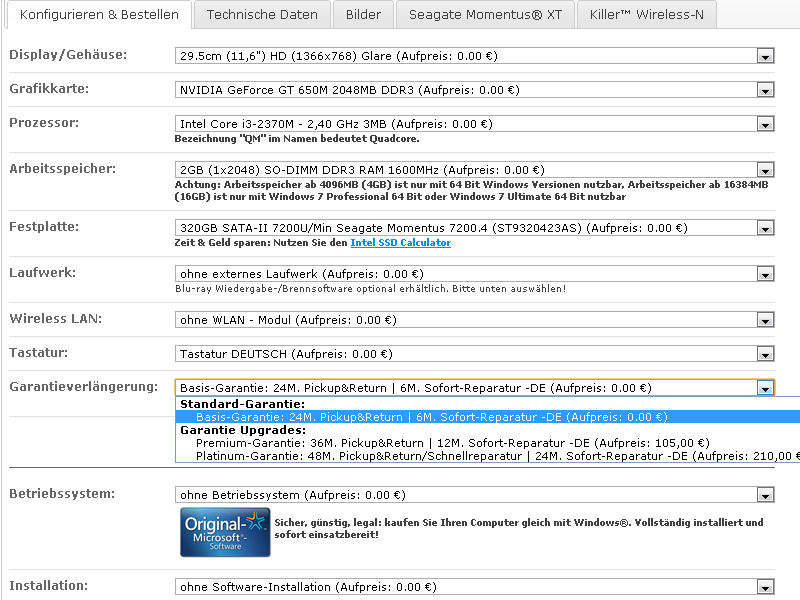Click the Standard-Garantie group header
Image resolution: width=800 pixels, height=600 pixels.
coord(242,404)
